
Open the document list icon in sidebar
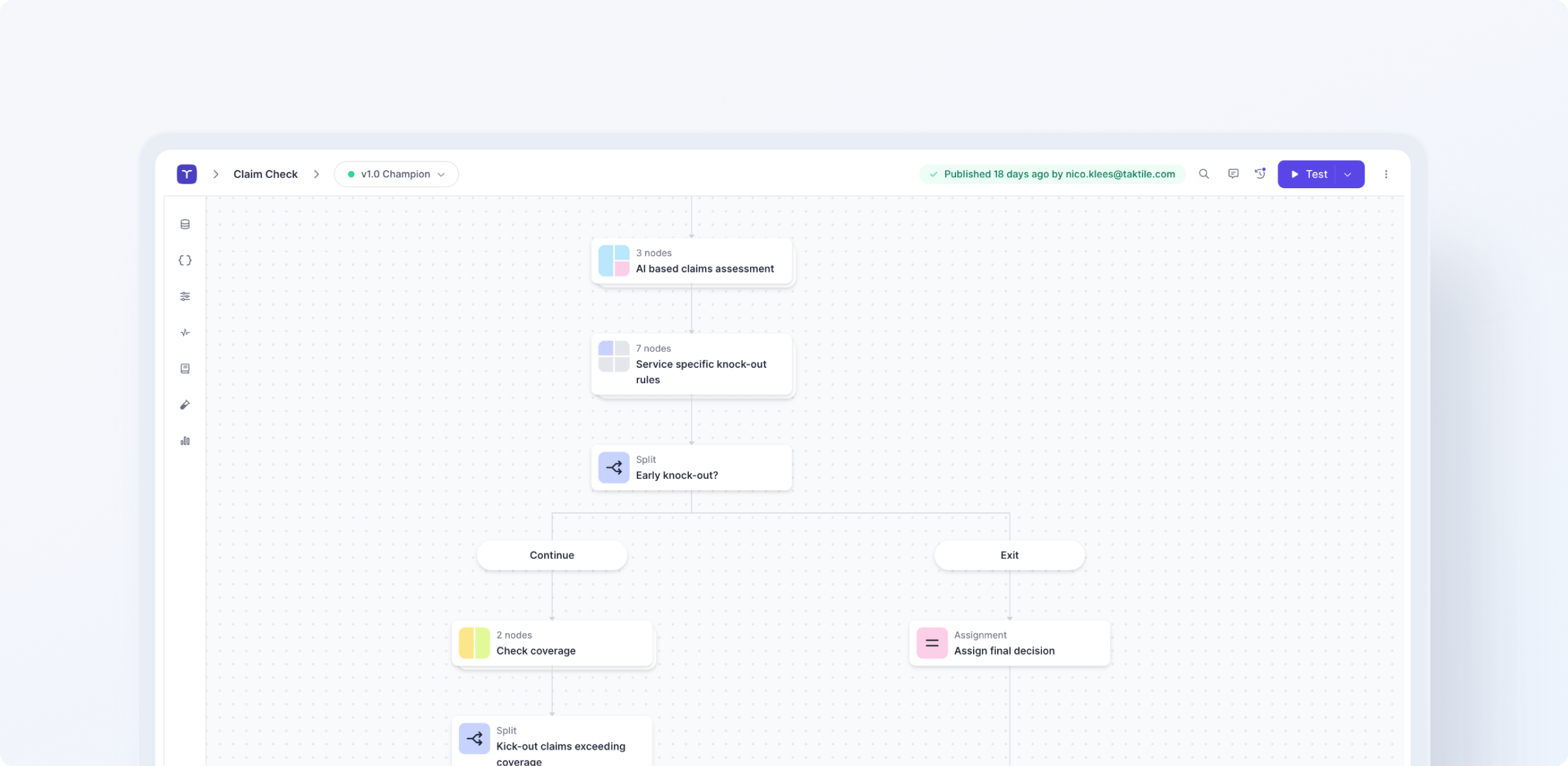(185, 369)
